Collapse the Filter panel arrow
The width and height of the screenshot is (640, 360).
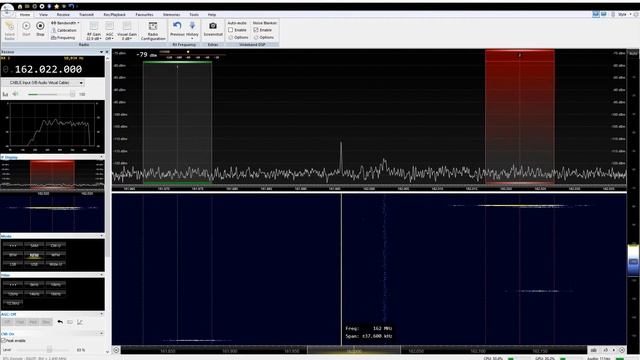click(x=102, y=275)
